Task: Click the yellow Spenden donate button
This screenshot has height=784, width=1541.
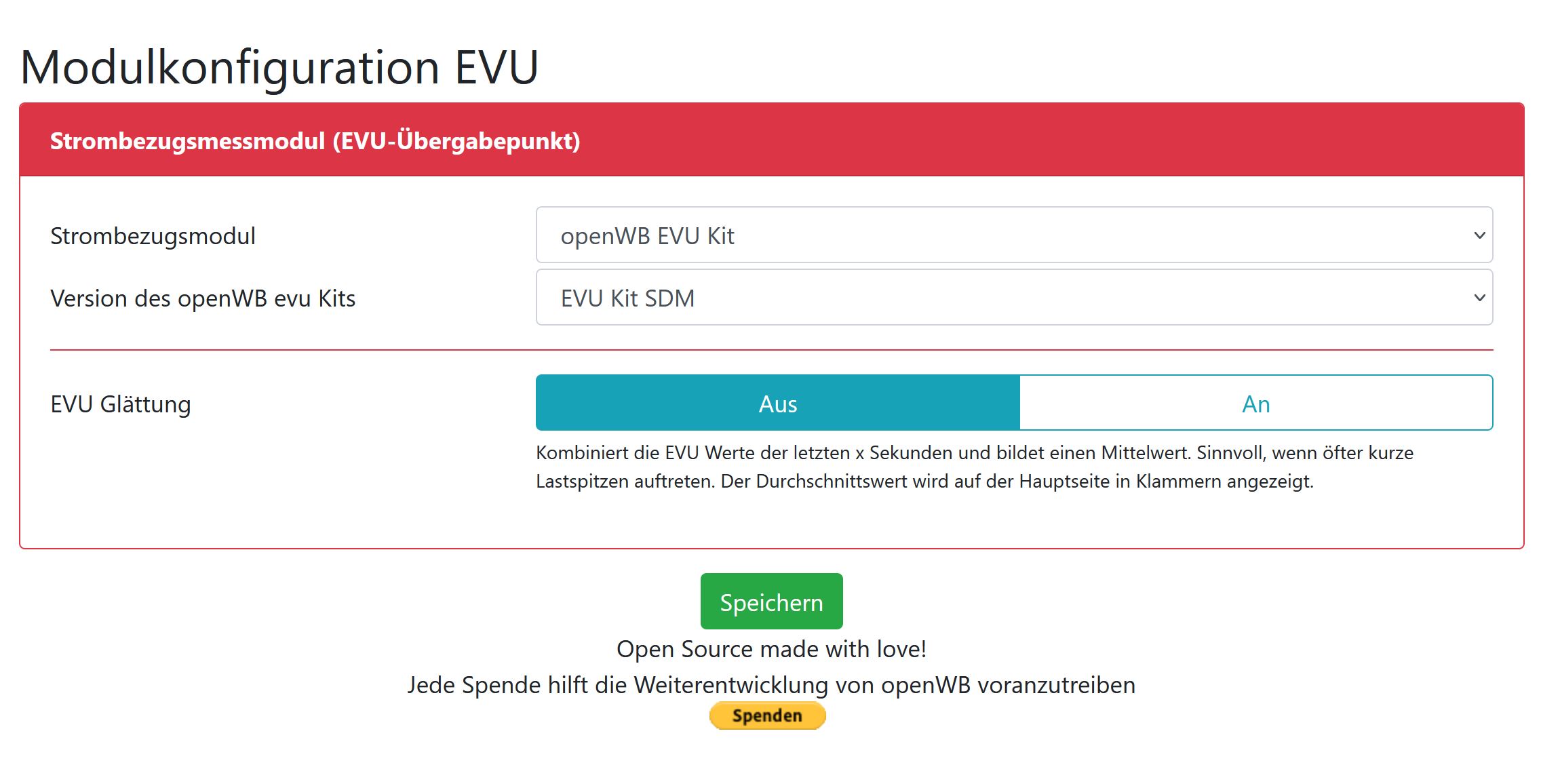Action: click(767, 716)
